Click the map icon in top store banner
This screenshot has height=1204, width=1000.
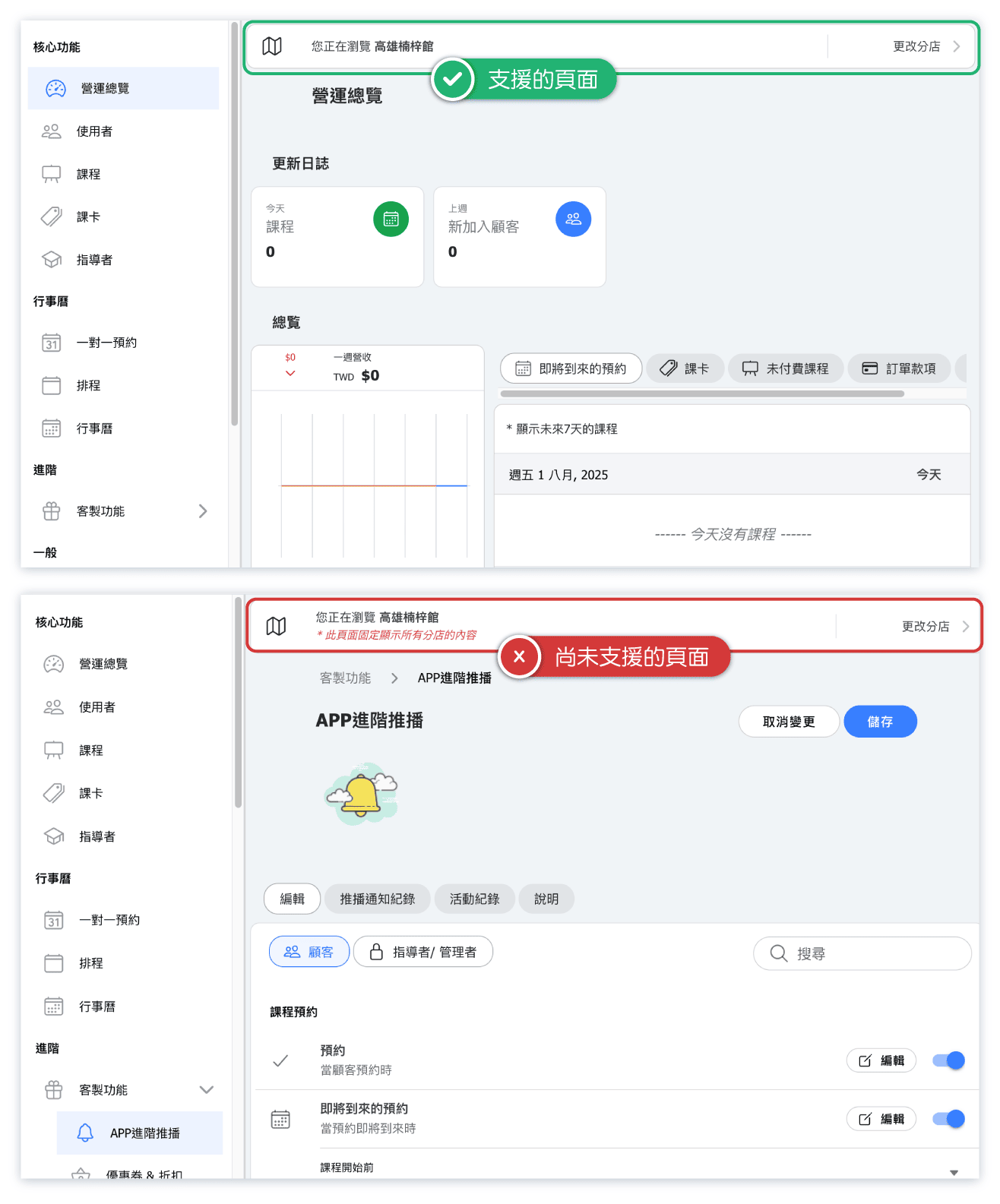click(272, 46)
